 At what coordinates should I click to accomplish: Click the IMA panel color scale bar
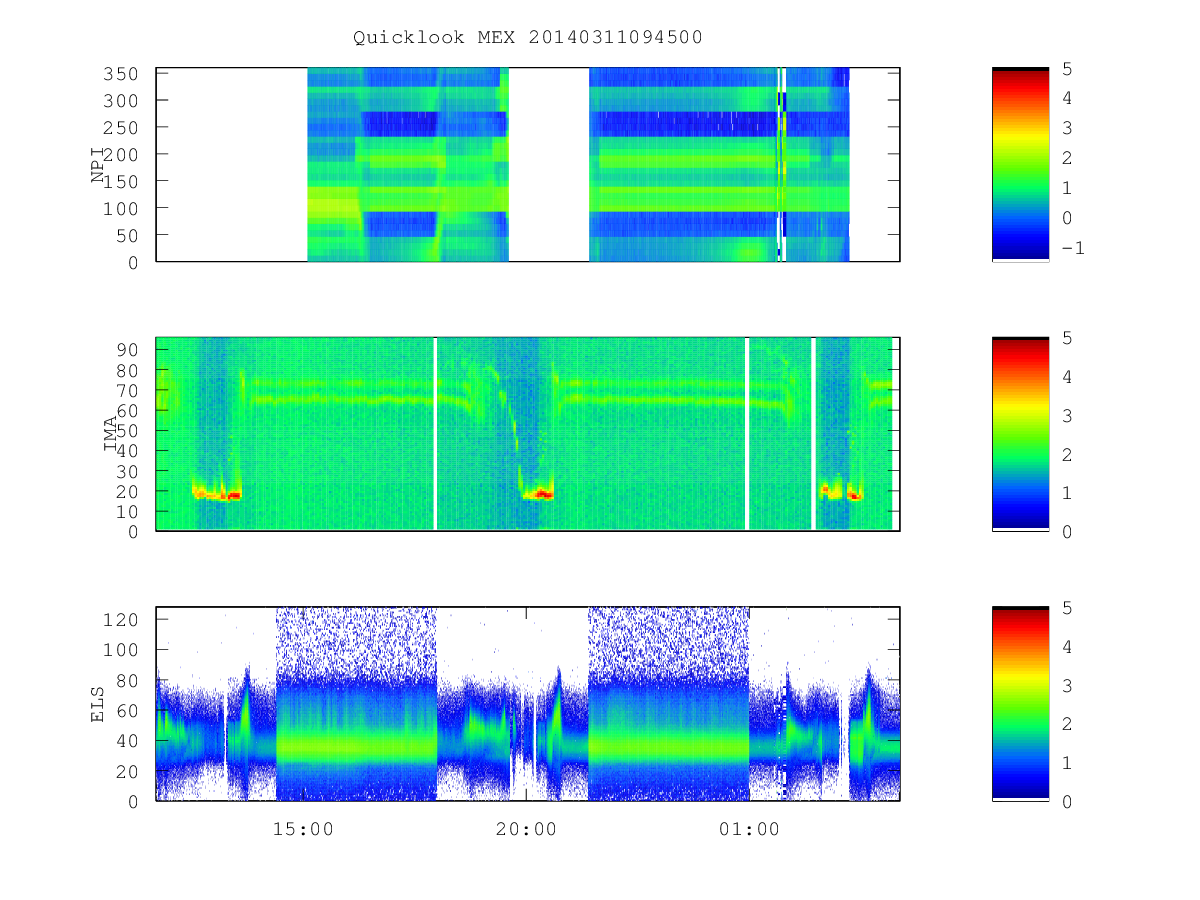coord(1020,434)
